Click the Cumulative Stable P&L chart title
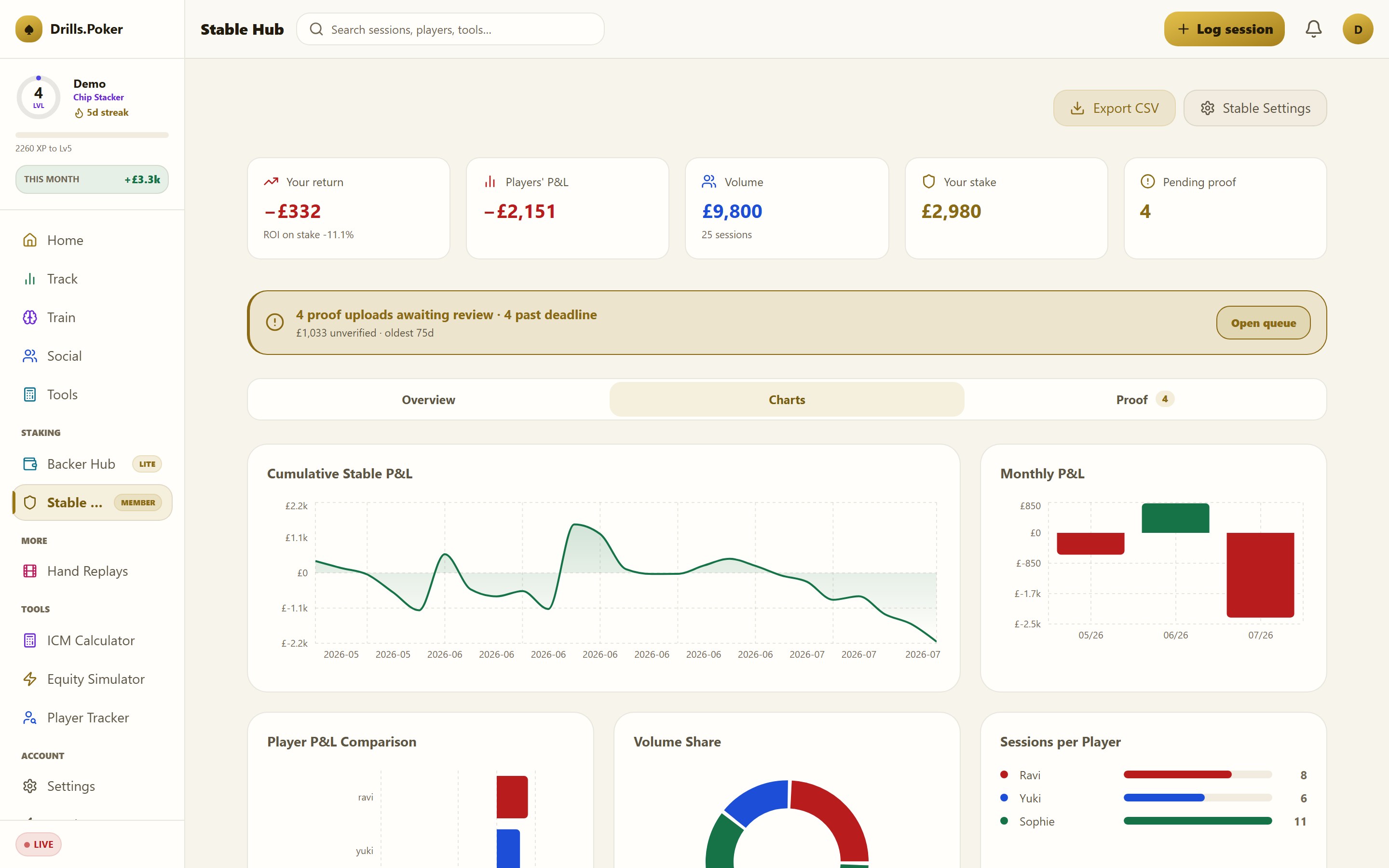The width and height of the screenshot is (1389, 868). [340, 474]
